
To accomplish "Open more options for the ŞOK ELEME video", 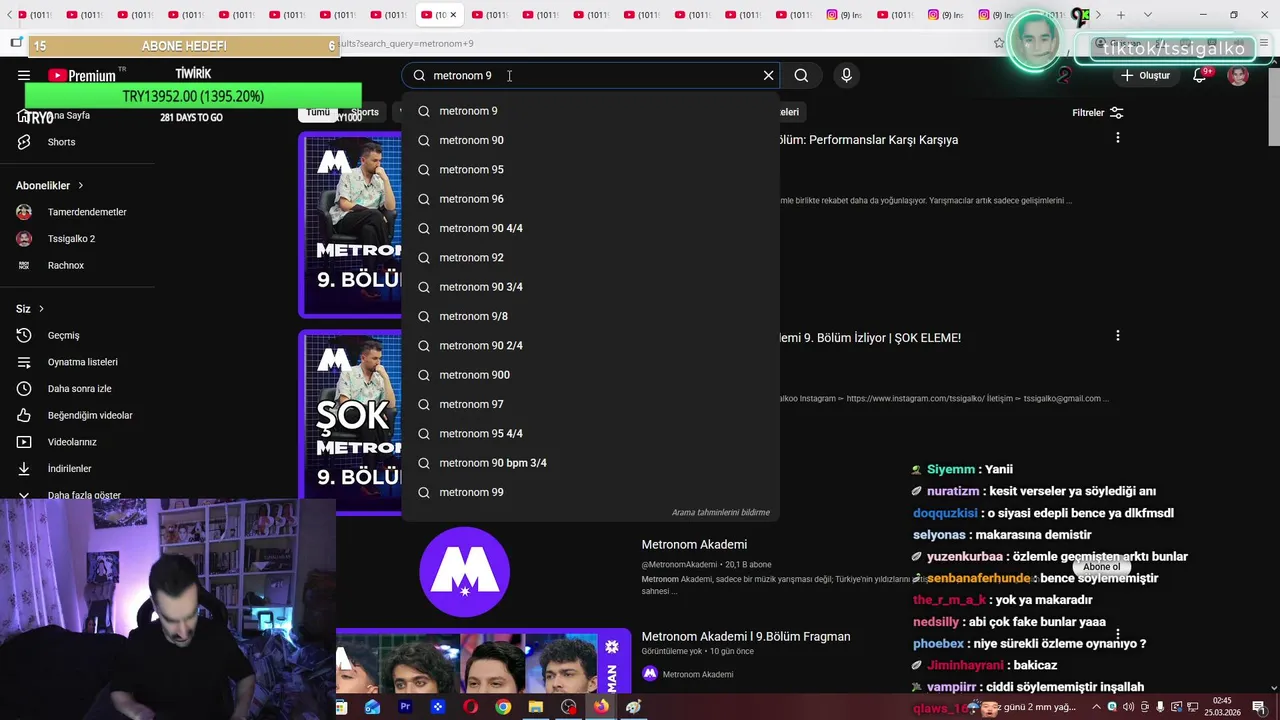I will click(x=1118, y=336).
